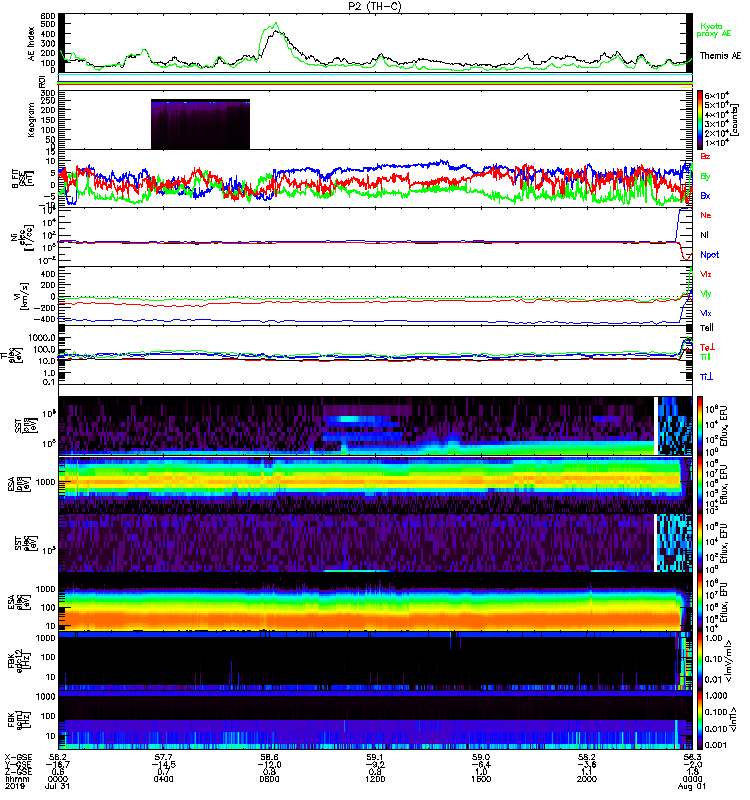Click the Keogram counts color bar
Image resolution: width=750 pixels, height=800 pixels.
[x=700, y=120]
